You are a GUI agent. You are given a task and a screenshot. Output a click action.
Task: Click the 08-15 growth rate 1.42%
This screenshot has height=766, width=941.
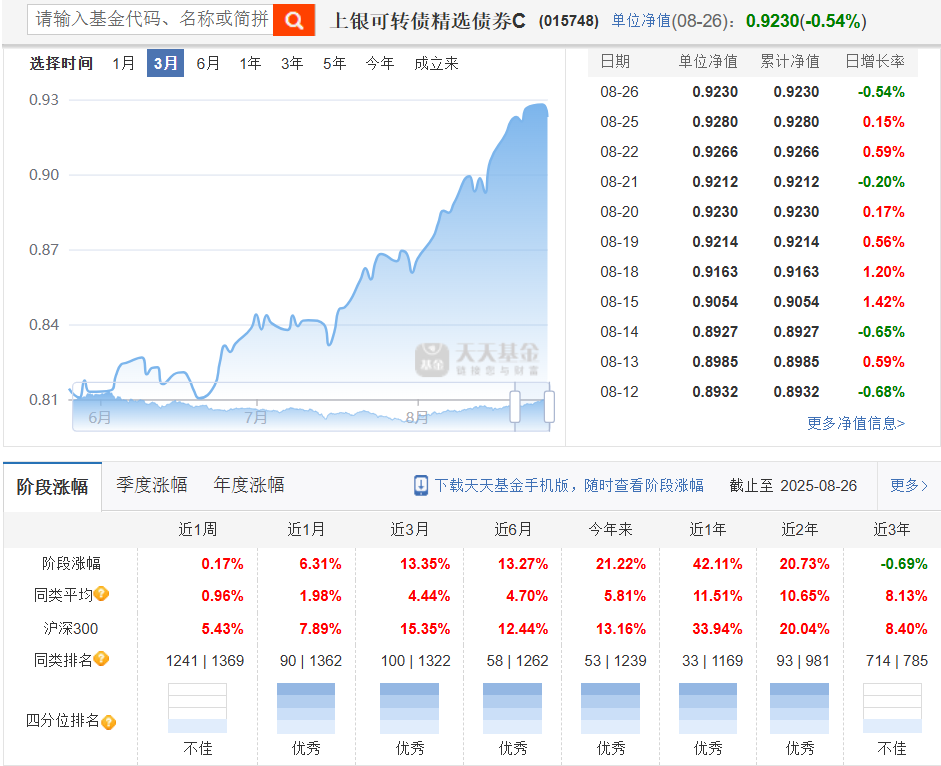pos(883,302)
